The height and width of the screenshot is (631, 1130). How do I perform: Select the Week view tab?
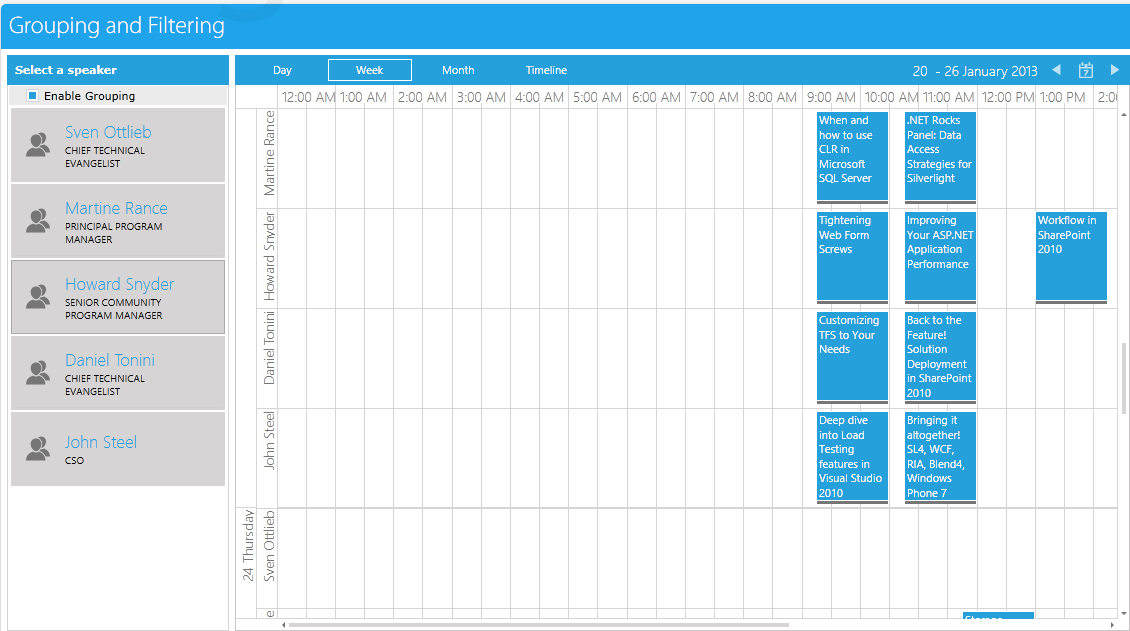pos(370,70)
